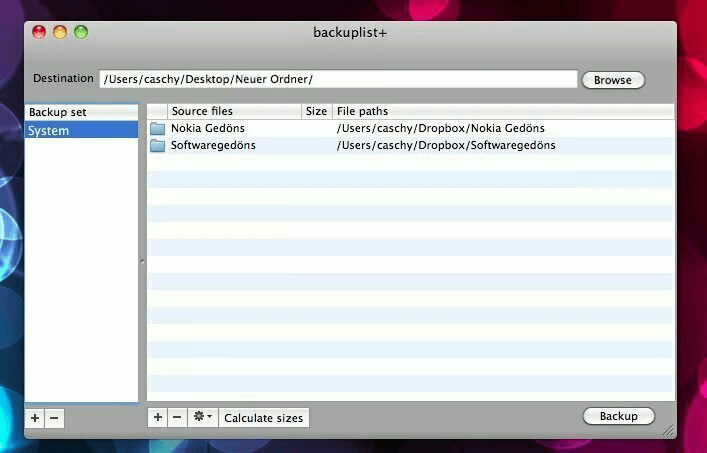Viewport: 707px width, 453px height.
Task: Click the Nokia Gedöns folder icon
Action: click(x=158, y=129)
